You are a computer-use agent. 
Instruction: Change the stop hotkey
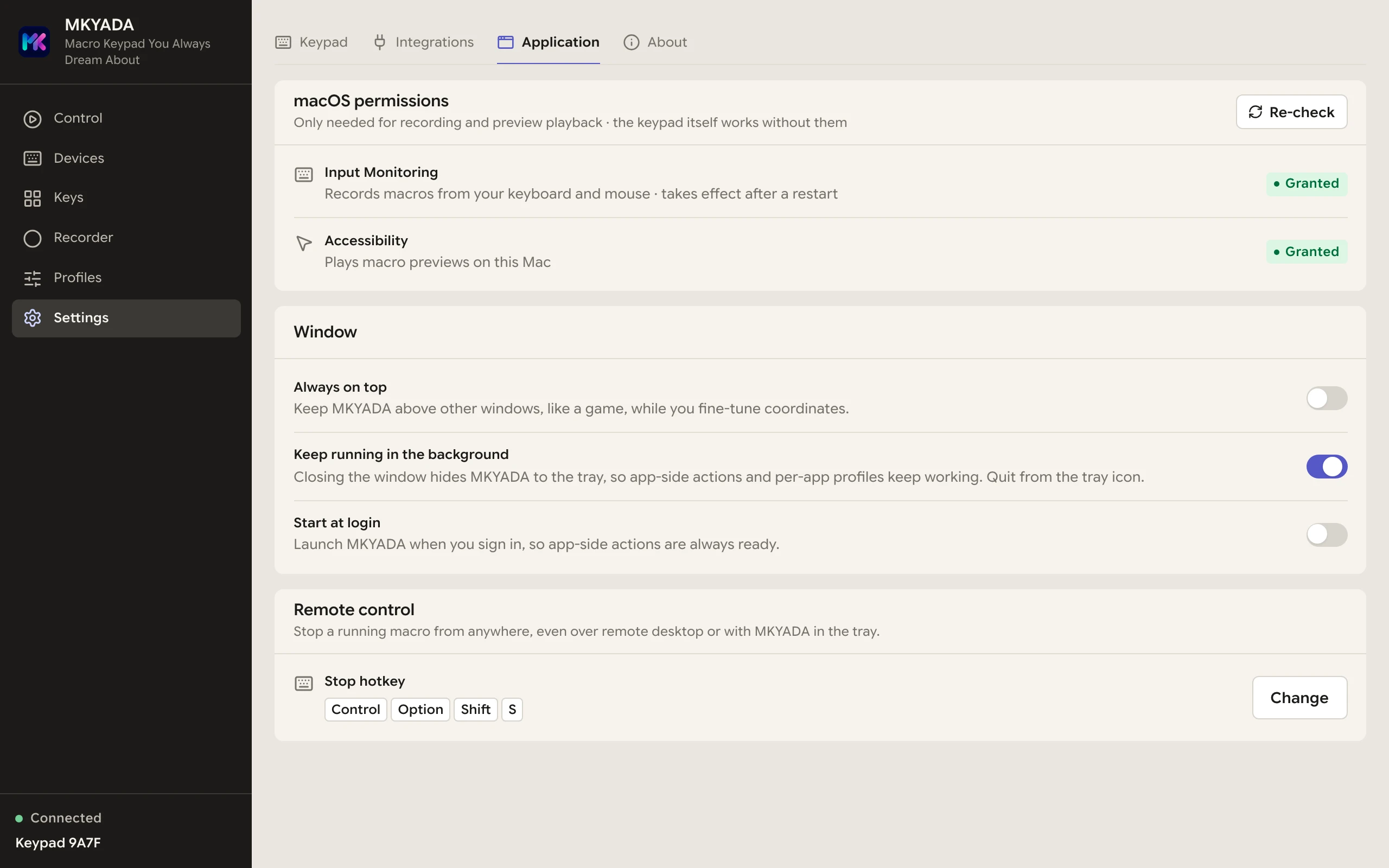[1299, 698]
